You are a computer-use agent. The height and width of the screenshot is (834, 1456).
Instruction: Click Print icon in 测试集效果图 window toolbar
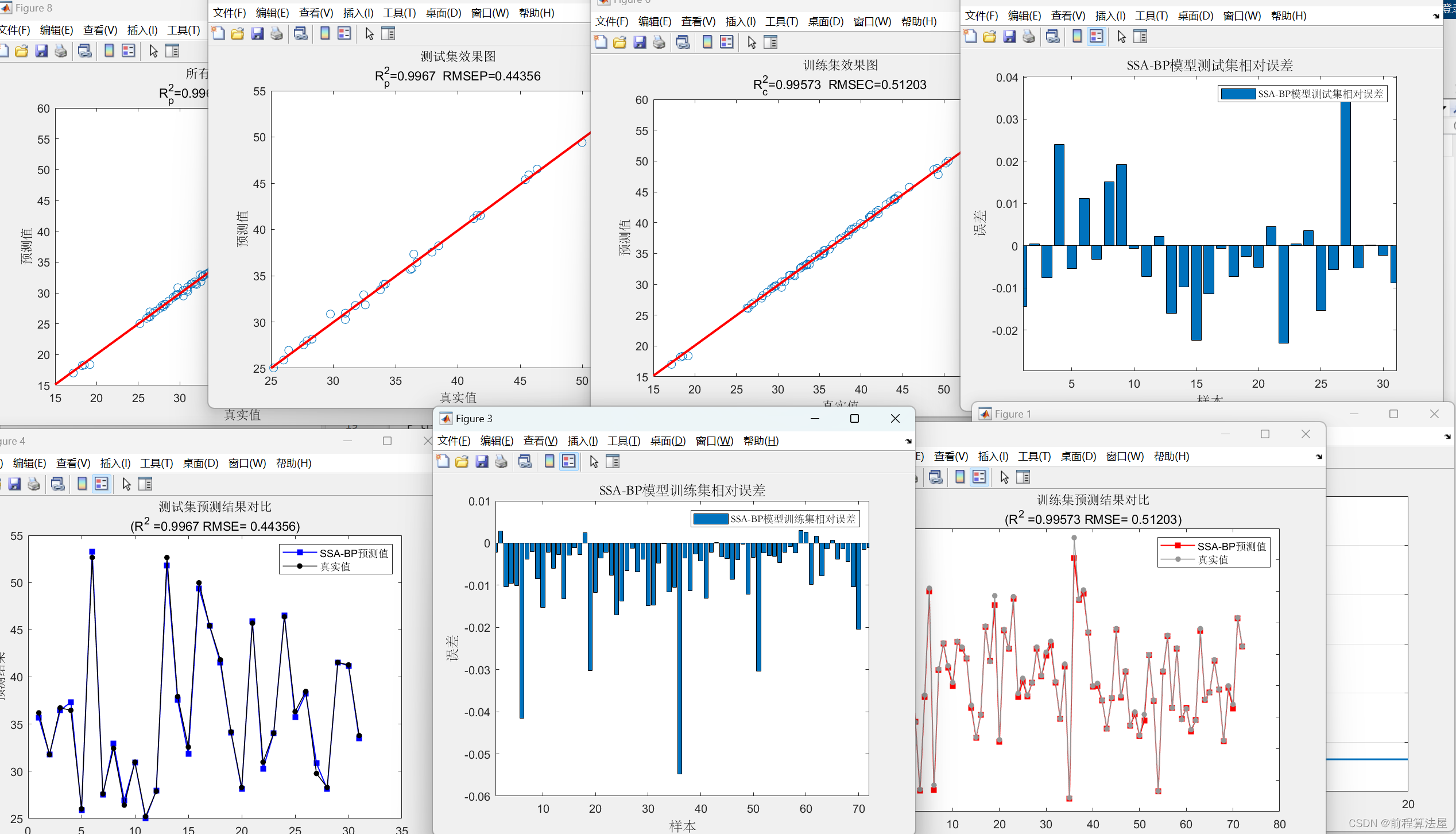coord(277,34)
